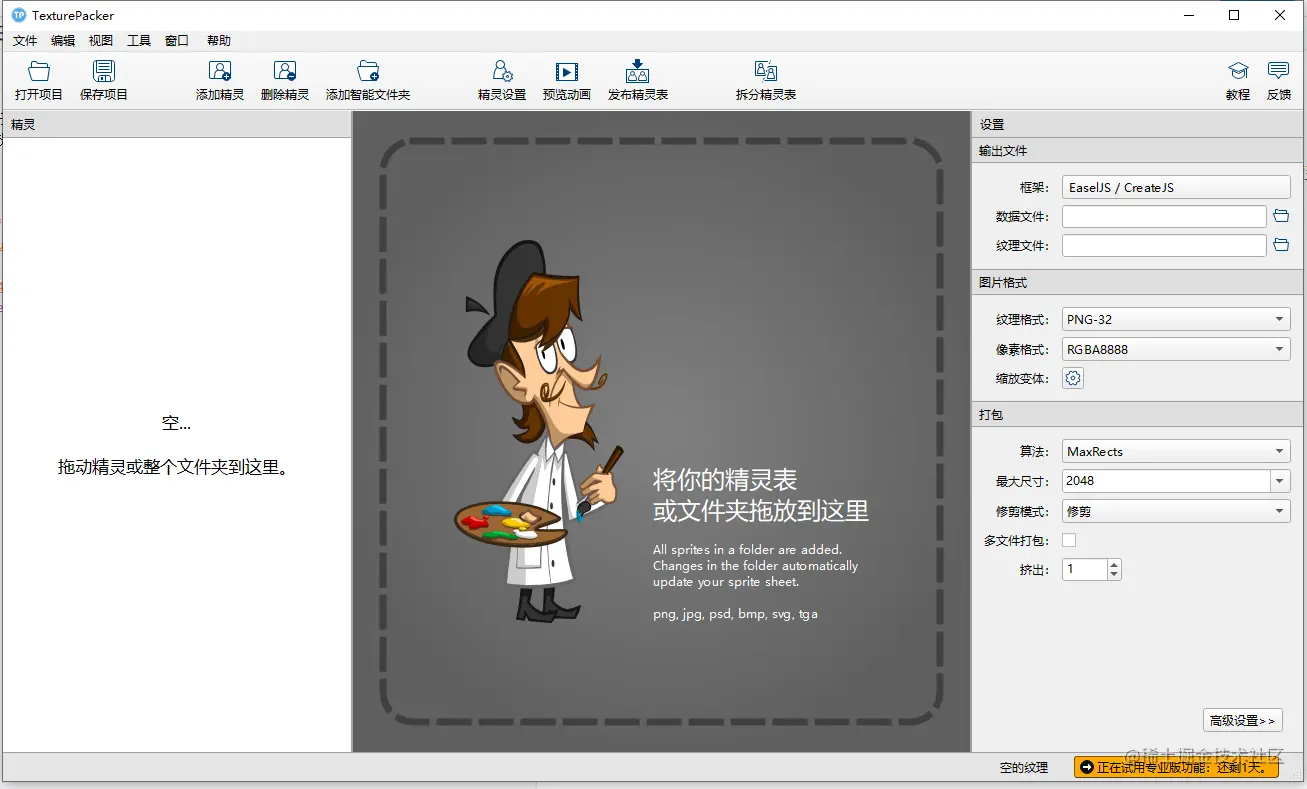
Task: Open the 工具 menu
Action: click(139, 41)
